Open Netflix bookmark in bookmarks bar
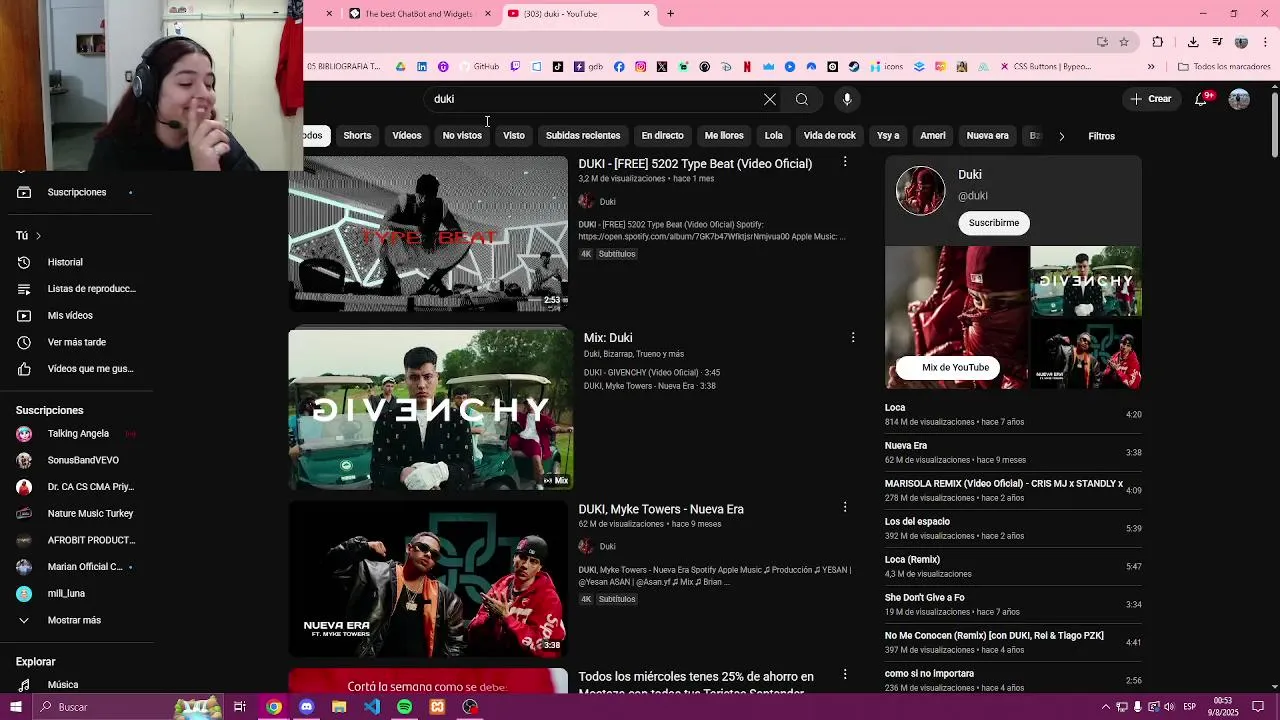This screenshot has height=720, width=1280. [x=747, y=67]
